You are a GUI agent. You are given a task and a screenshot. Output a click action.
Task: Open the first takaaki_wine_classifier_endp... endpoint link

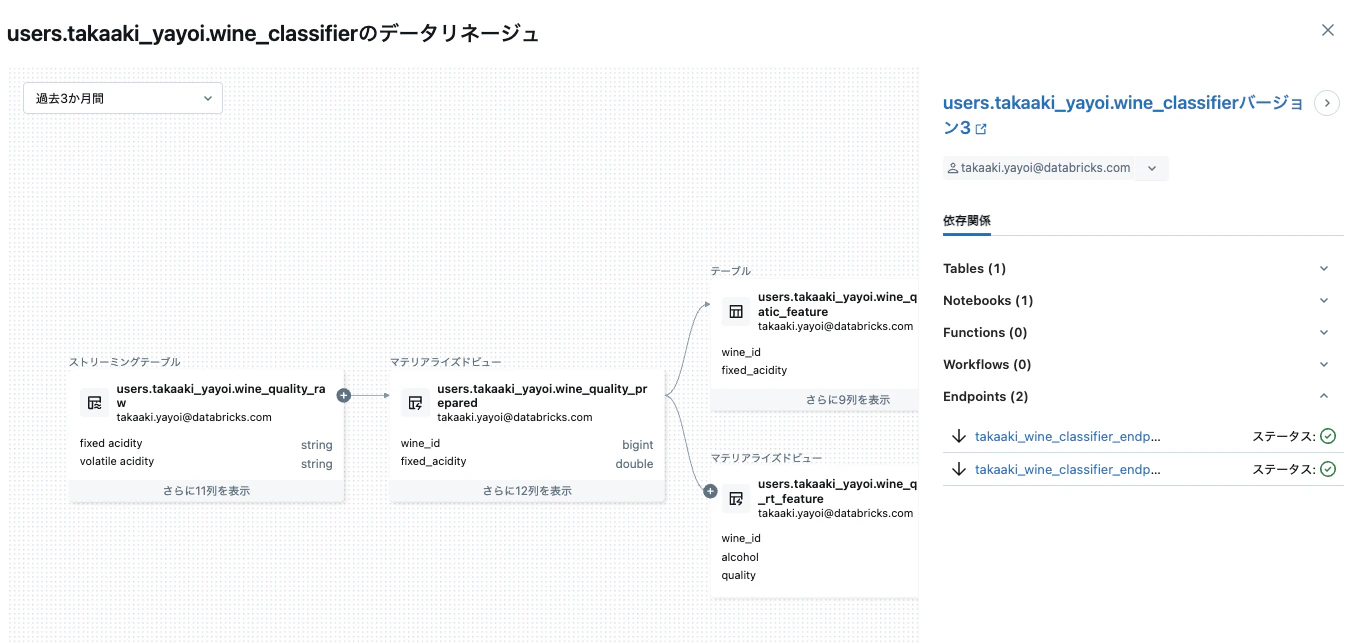pyautogui.click(x=1068, y=436)
